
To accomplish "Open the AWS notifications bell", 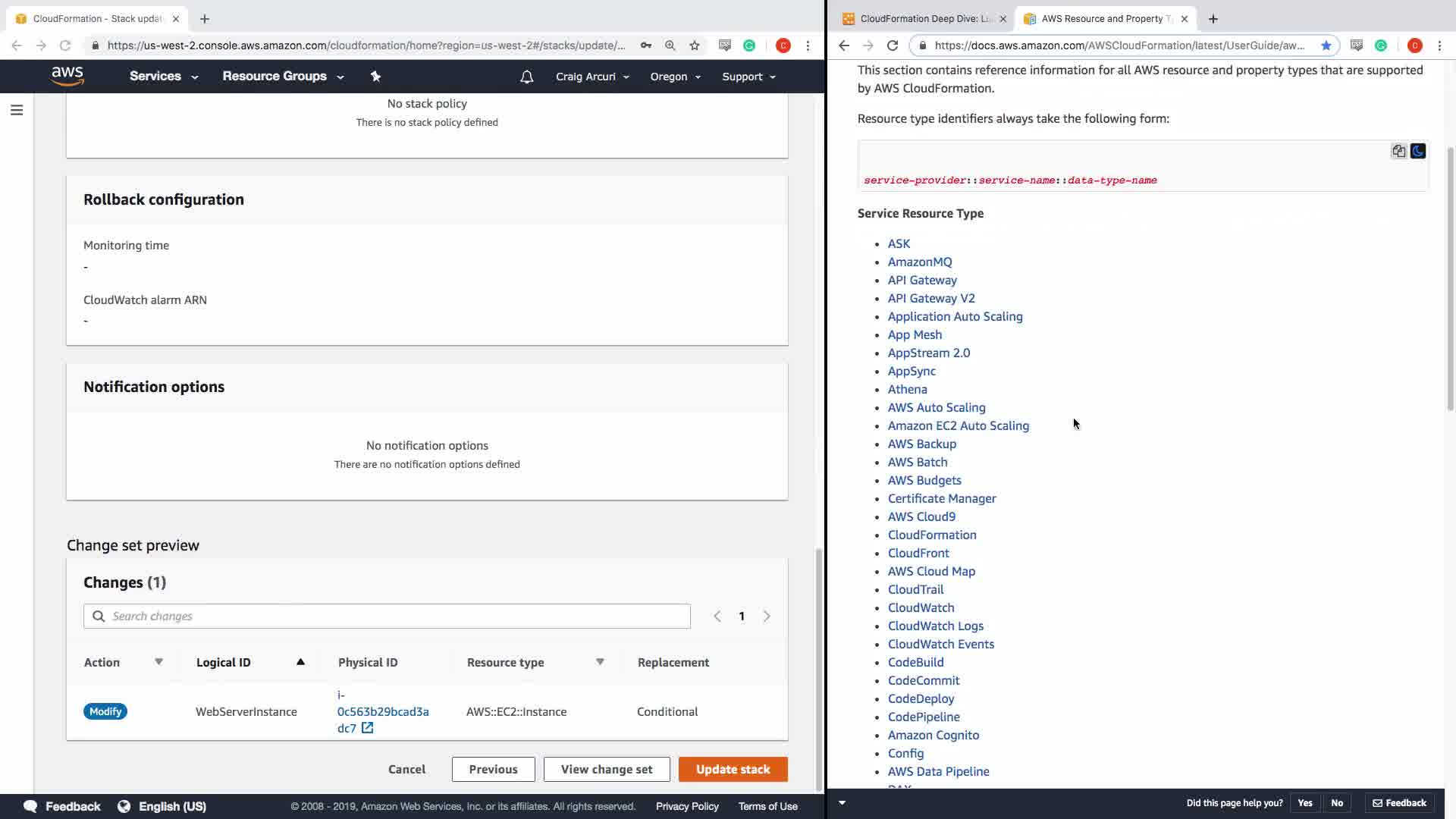I will (526, 77).
